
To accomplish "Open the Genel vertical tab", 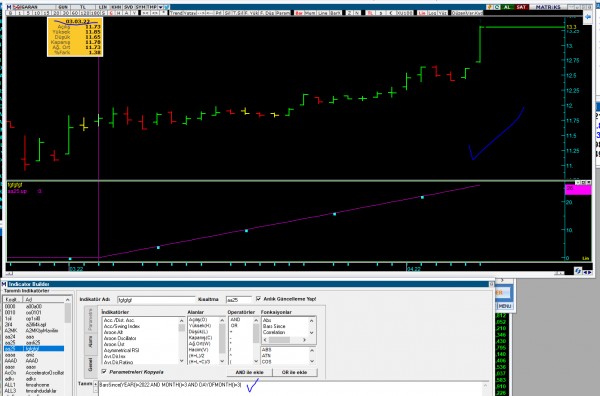I will pyautogui.click(x=90, y=364).
